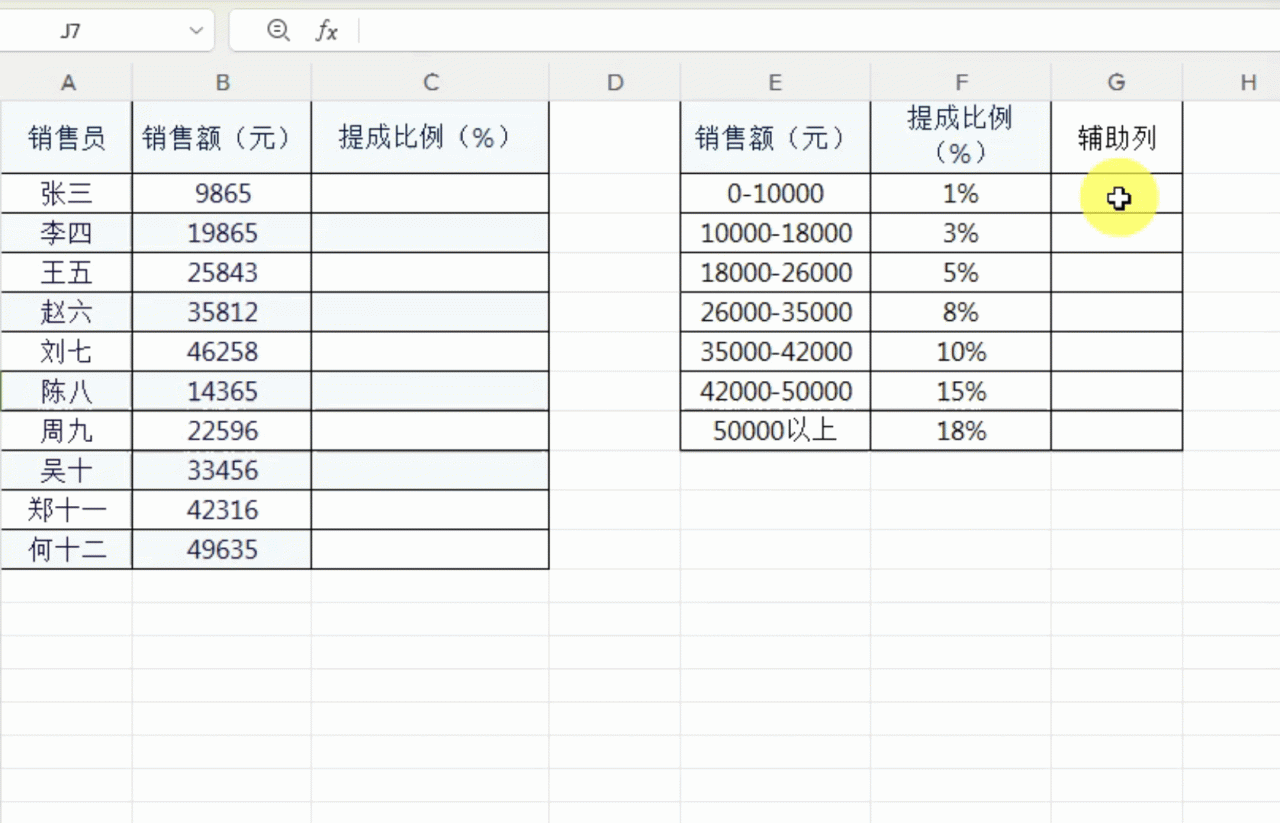1280x823 pixels.
Task: Select the 辅助列 cell next to 18%
Action: point(1117,431)
